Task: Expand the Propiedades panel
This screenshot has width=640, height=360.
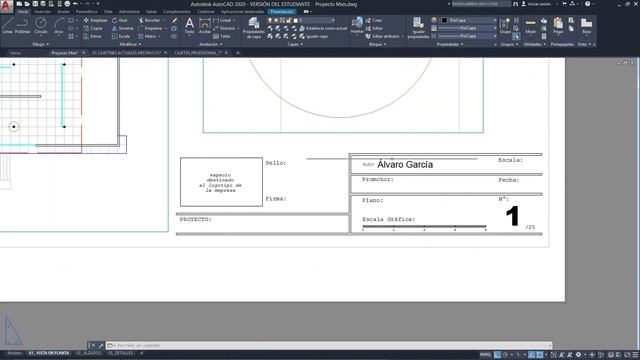Action: [x=450, y=44]
